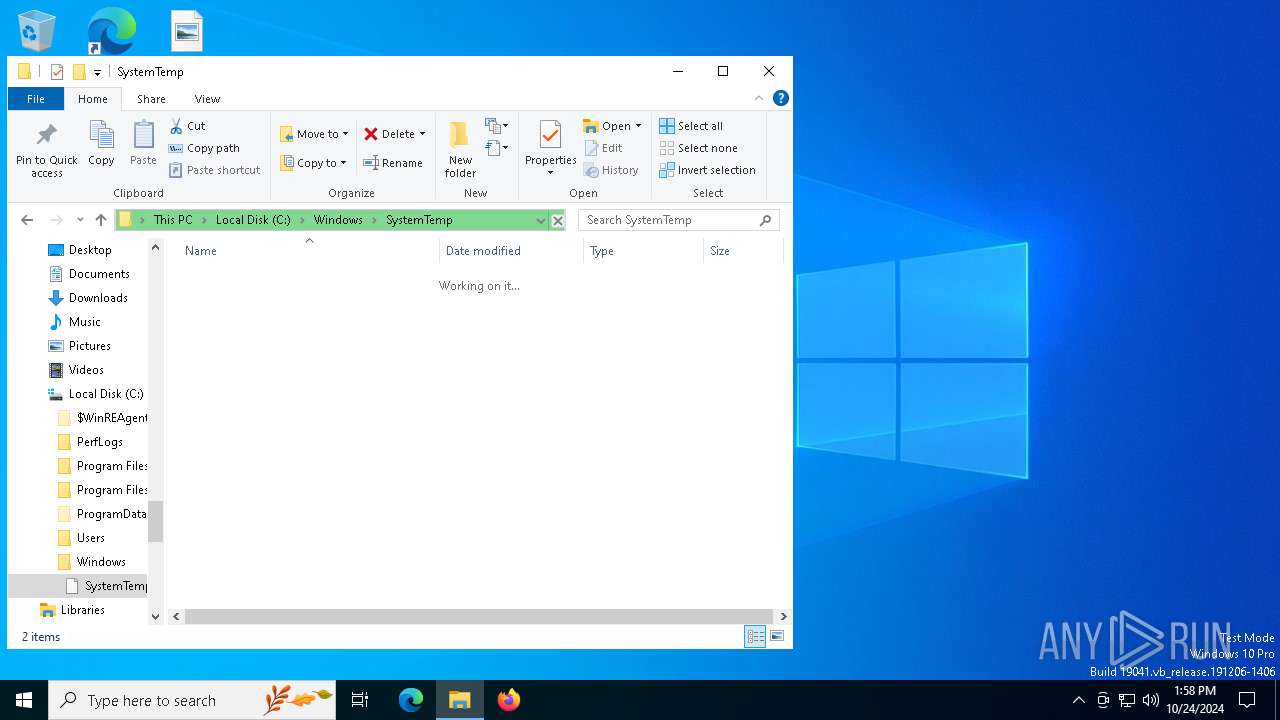Switch to the Share ribbon tab

(x=152, y=99)
